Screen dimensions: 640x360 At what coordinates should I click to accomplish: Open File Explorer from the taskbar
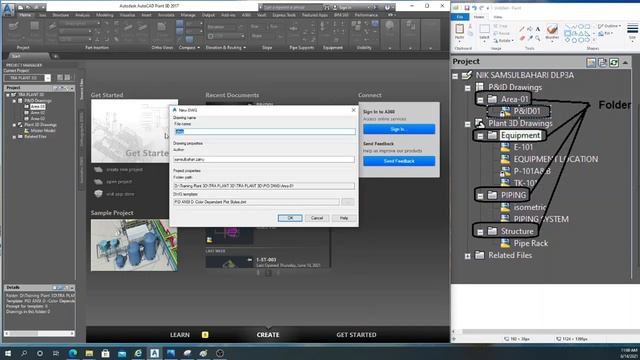[x=89, y=353]
